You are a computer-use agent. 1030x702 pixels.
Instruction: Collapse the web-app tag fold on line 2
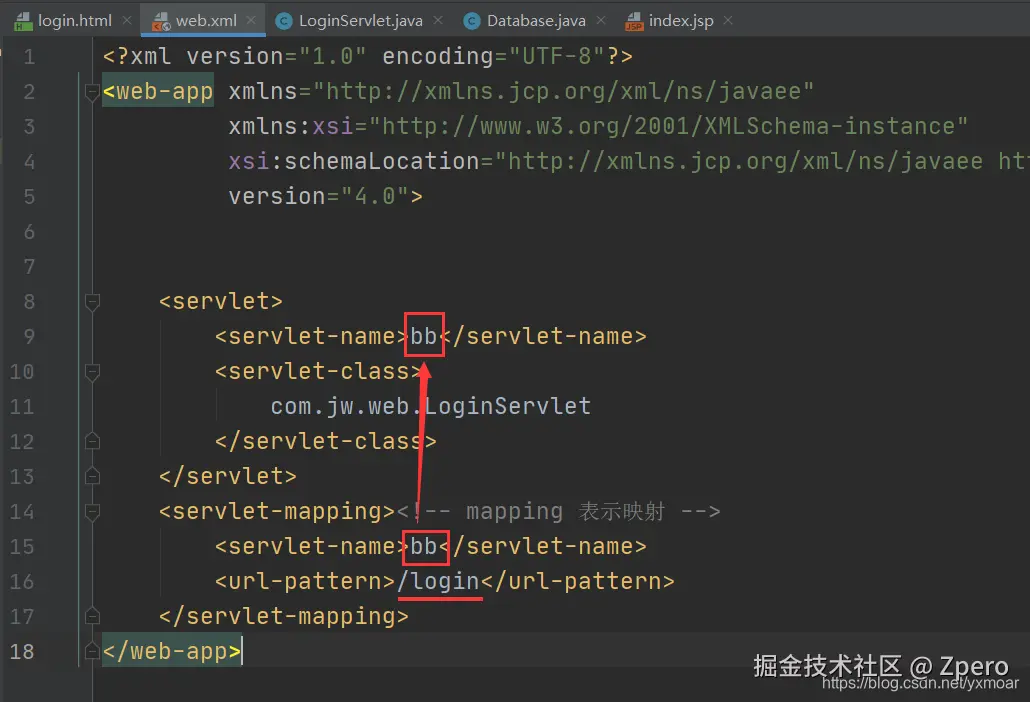point(92,92)
